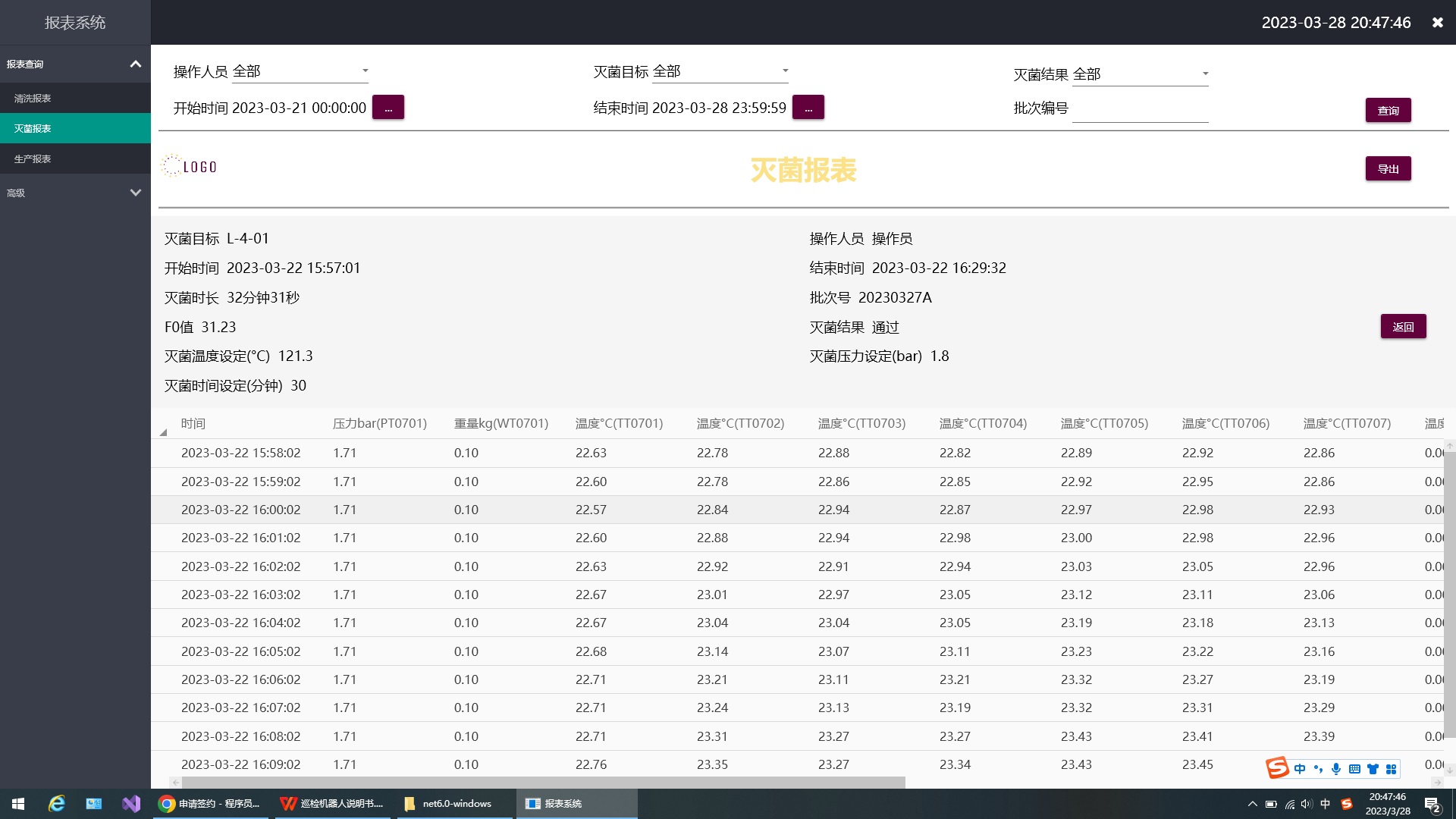Click the tray 中 input language indicator
The height and width of the screenshot is (819, 1456).
(x=1325, y=804)
